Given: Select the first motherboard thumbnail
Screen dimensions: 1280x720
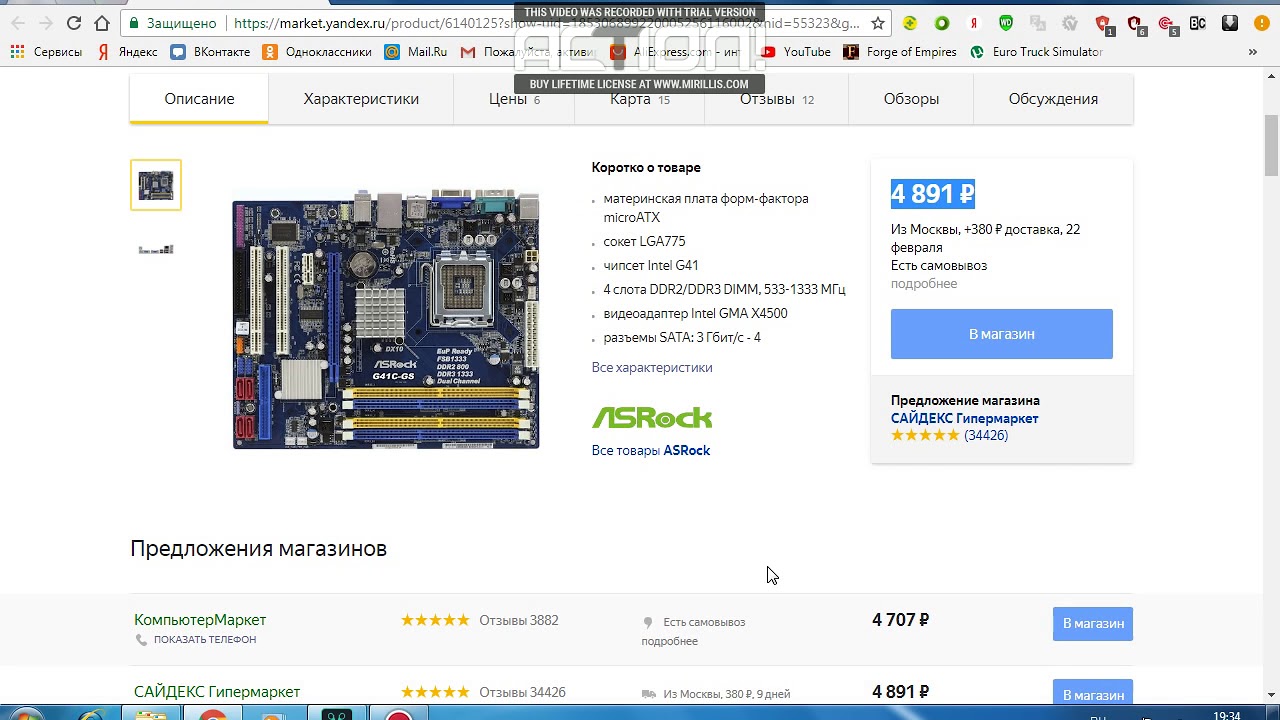Looking at the screenshot, I should [156, 185].
